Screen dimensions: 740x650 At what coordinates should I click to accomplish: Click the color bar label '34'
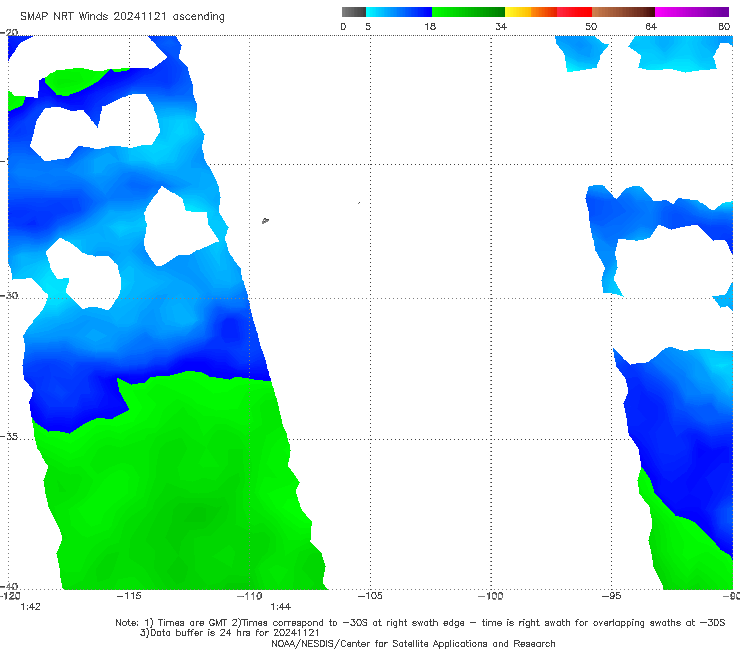pos(501,27)
